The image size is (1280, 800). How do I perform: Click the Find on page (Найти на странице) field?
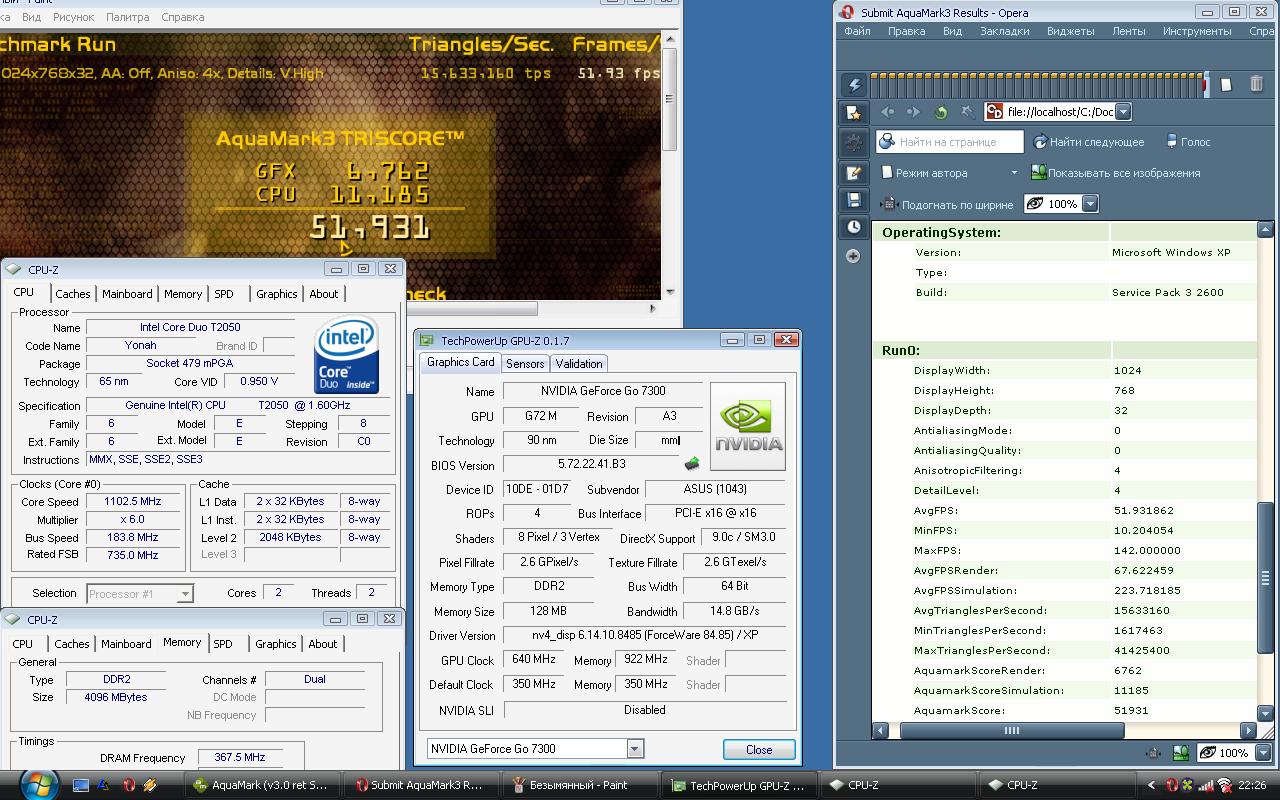click(x=950, y=142)
